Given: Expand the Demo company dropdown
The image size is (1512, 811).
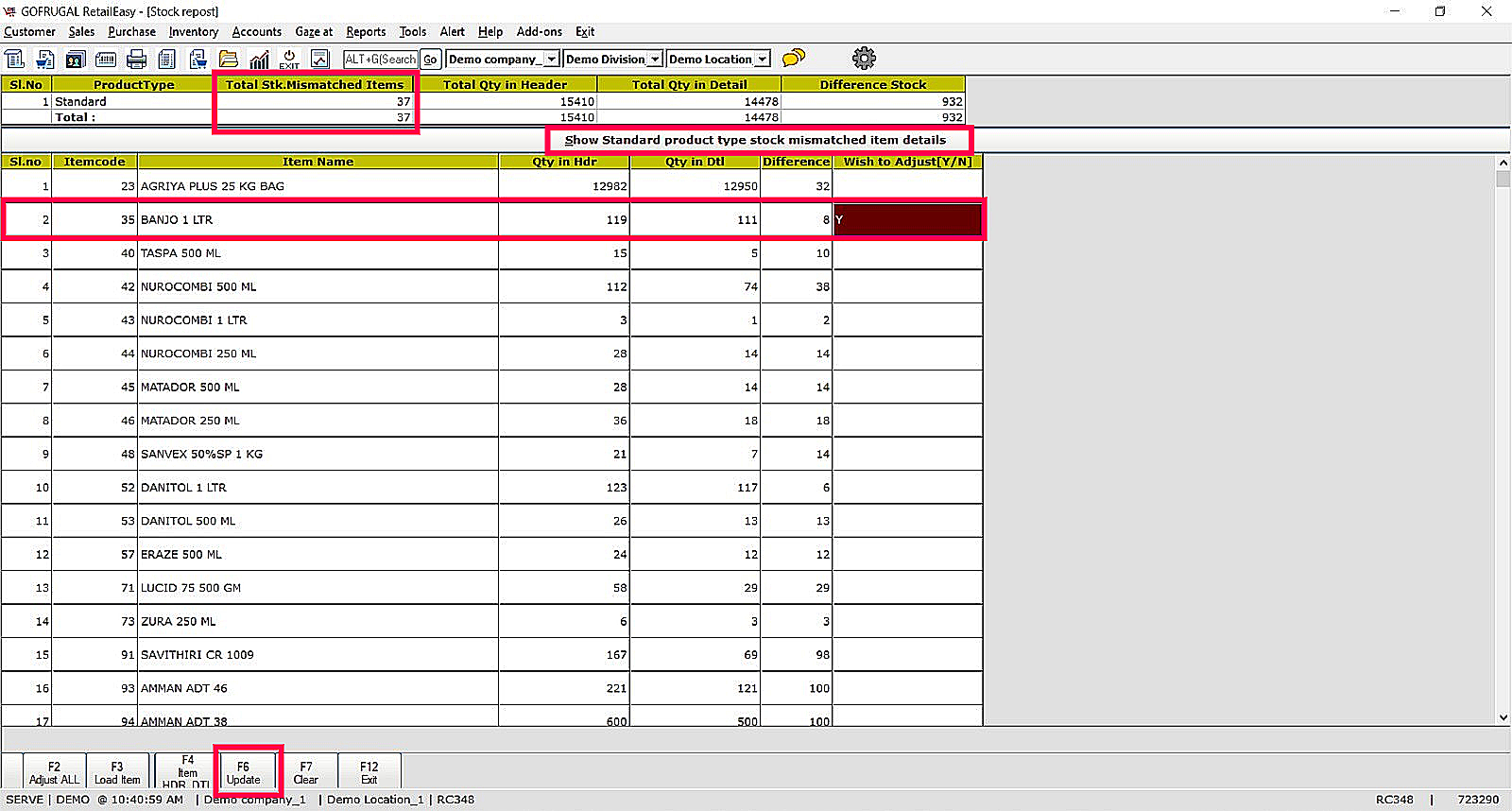Looking at the screenshot, I should [x=551, y=60].
